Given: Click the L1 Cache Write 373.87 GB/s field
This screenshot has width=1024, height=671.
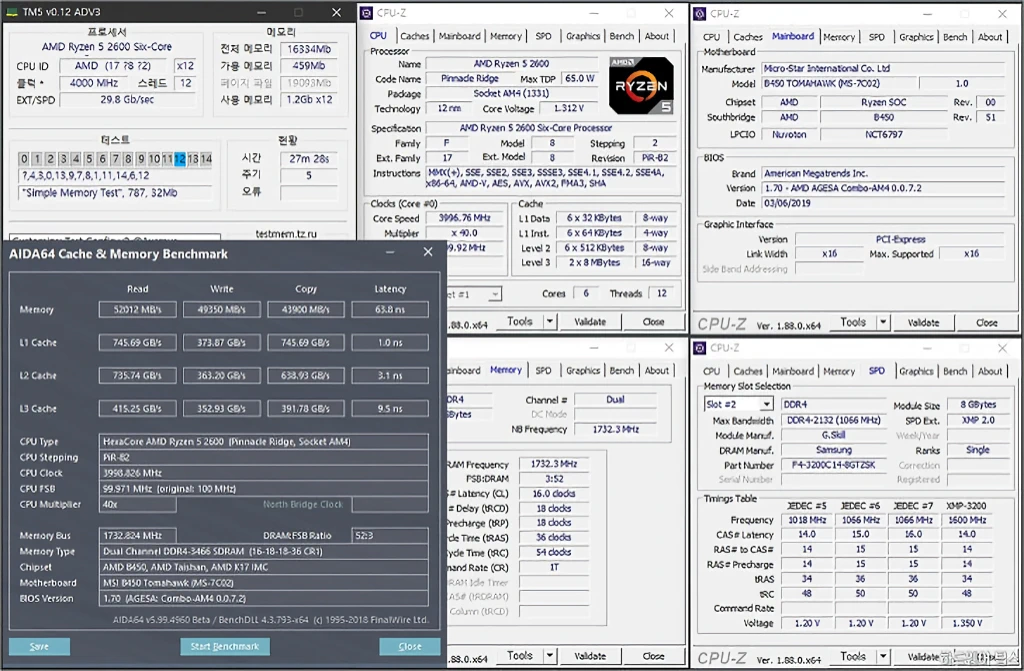Looking at the screenshot, I should coord(221,342).
